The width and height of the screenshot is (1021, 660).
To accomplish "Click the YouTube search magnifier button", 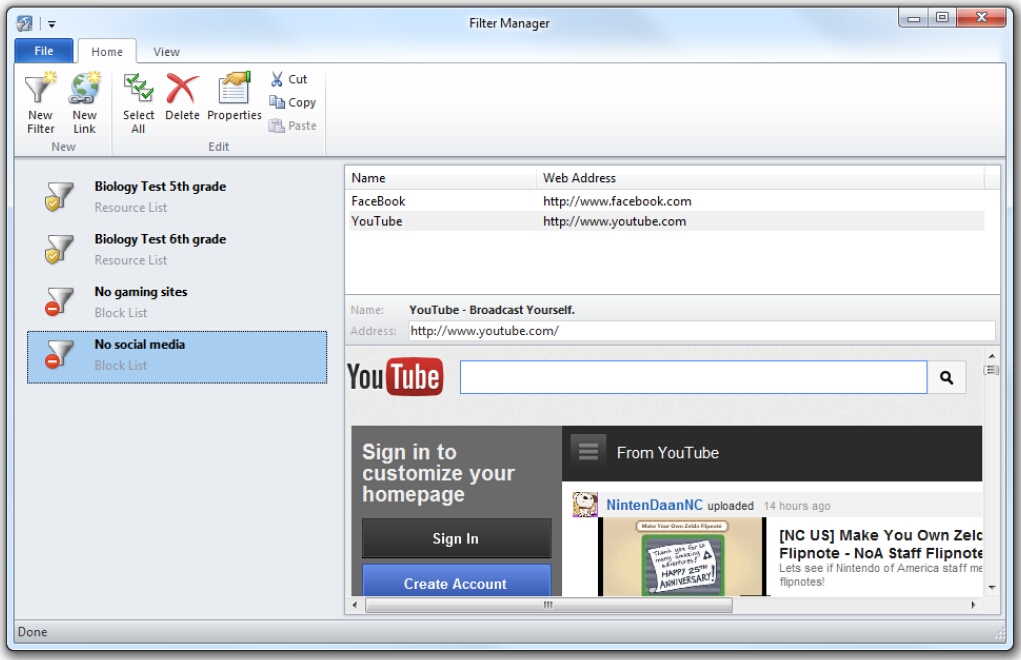I will 947,378.
